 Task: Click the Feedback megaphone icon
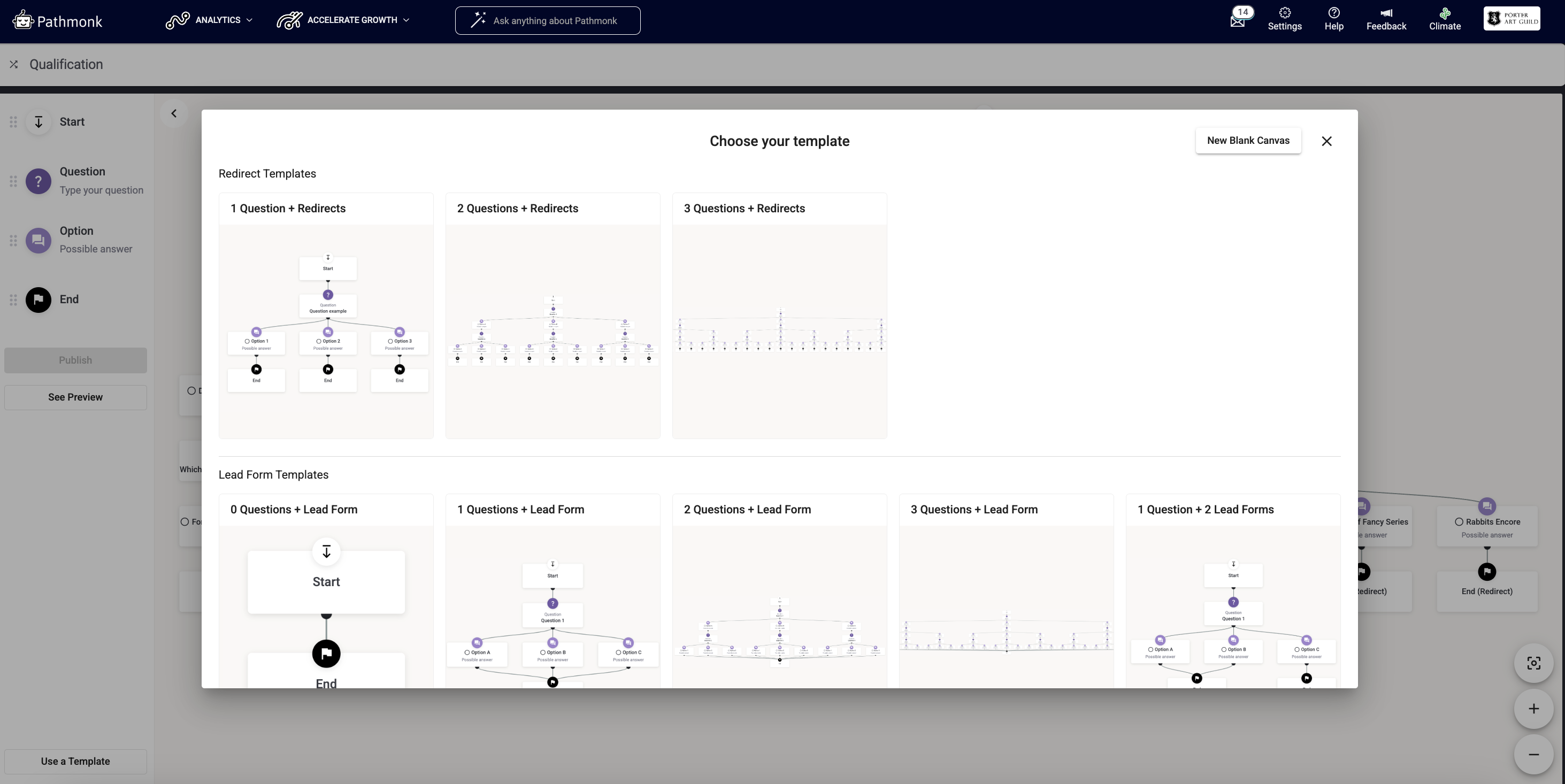(x=1386, y=13)
